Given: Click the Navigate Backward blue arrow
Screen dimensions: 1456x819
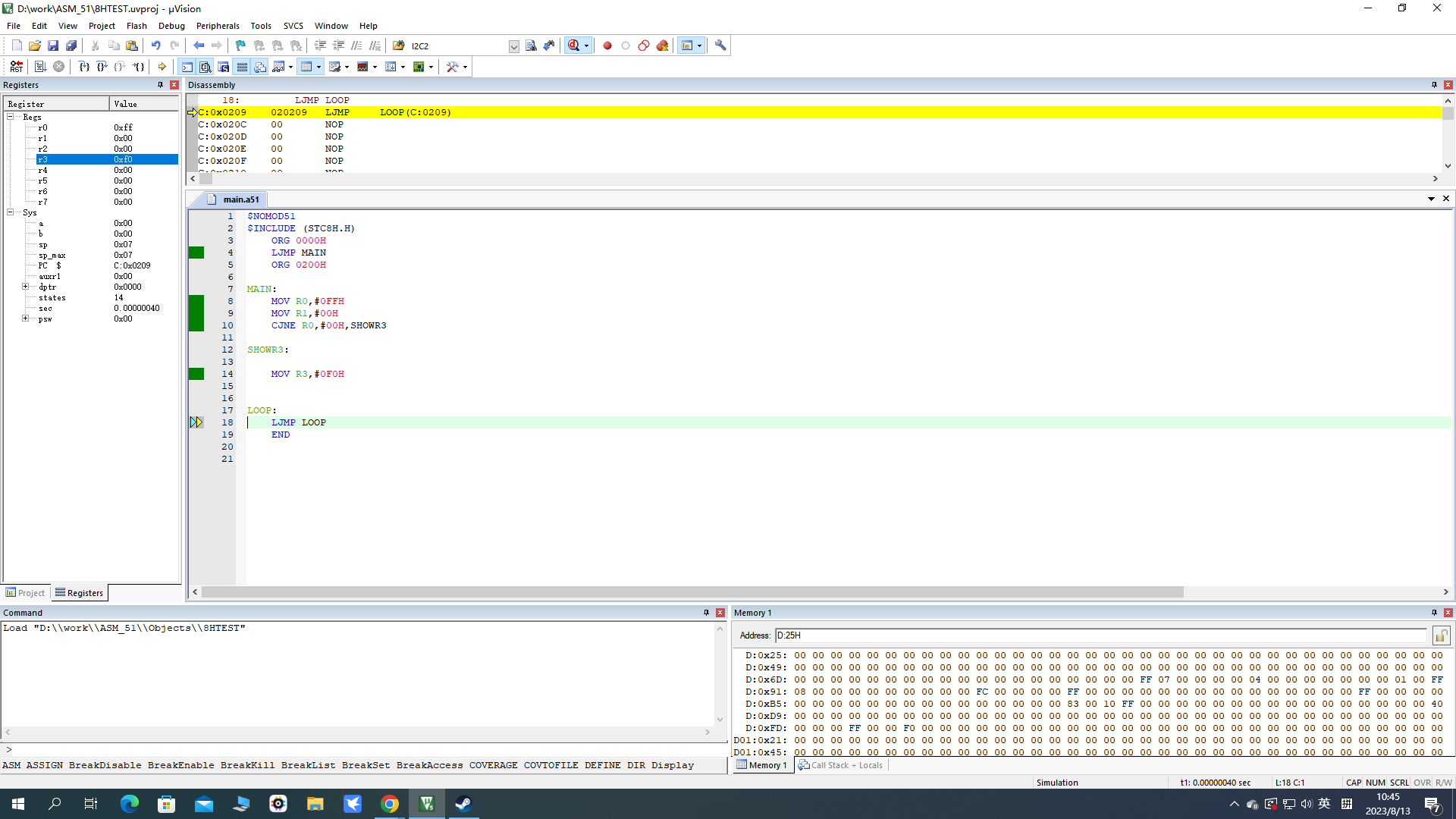Looking at the screenshot, I should pyautogui.click(x=199, y=45).
